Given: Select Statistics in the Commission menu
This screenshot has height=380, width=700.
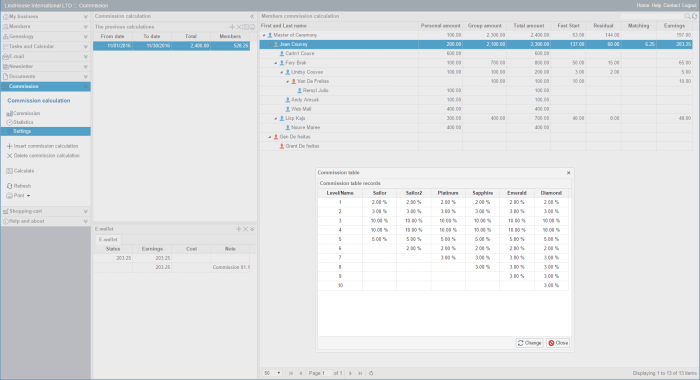Looking at the screenshot, I should (x=23, y=122).
